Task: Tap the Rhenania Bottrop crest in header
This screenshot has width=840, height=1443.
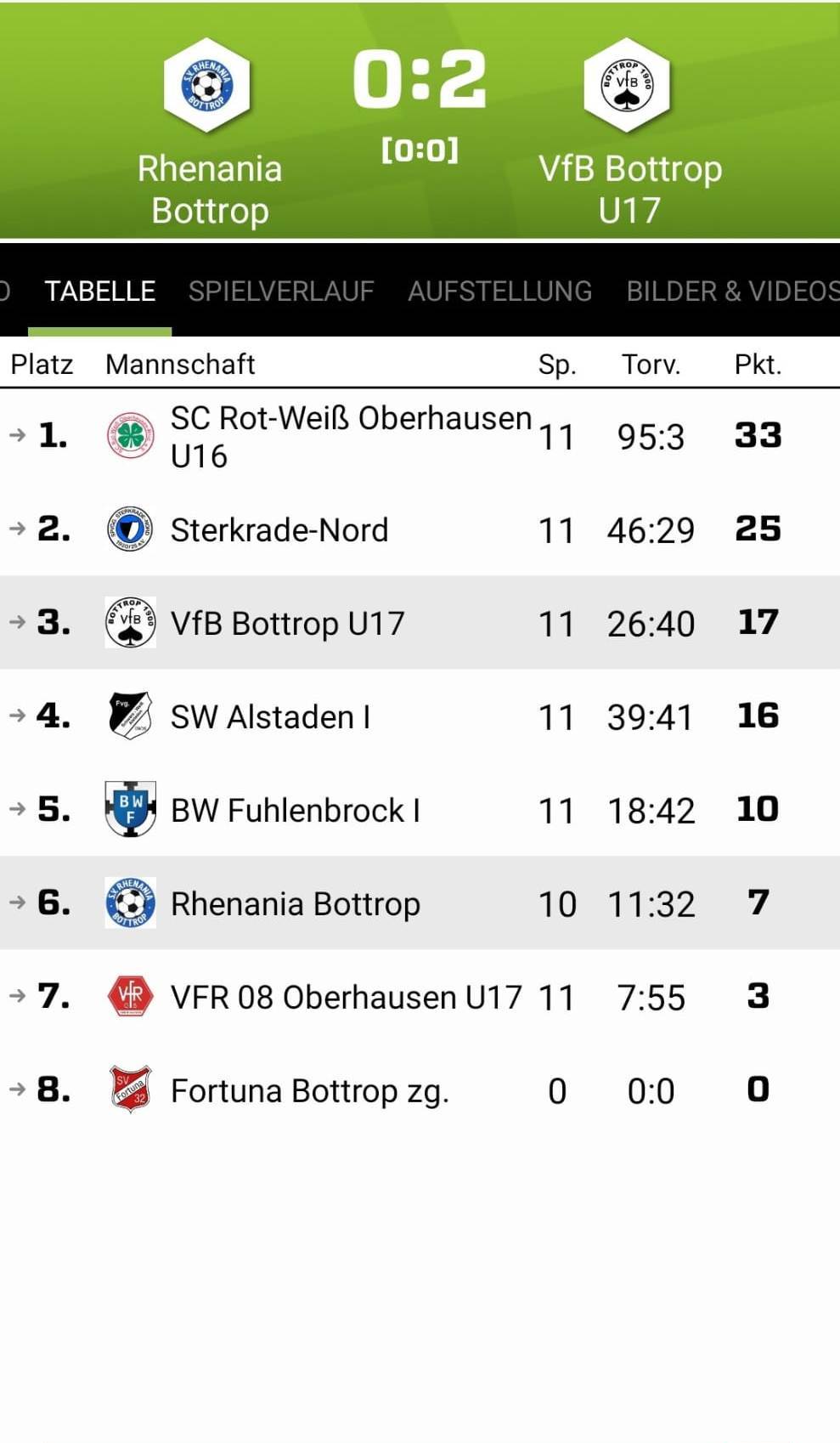Action: tap(206, 85)
